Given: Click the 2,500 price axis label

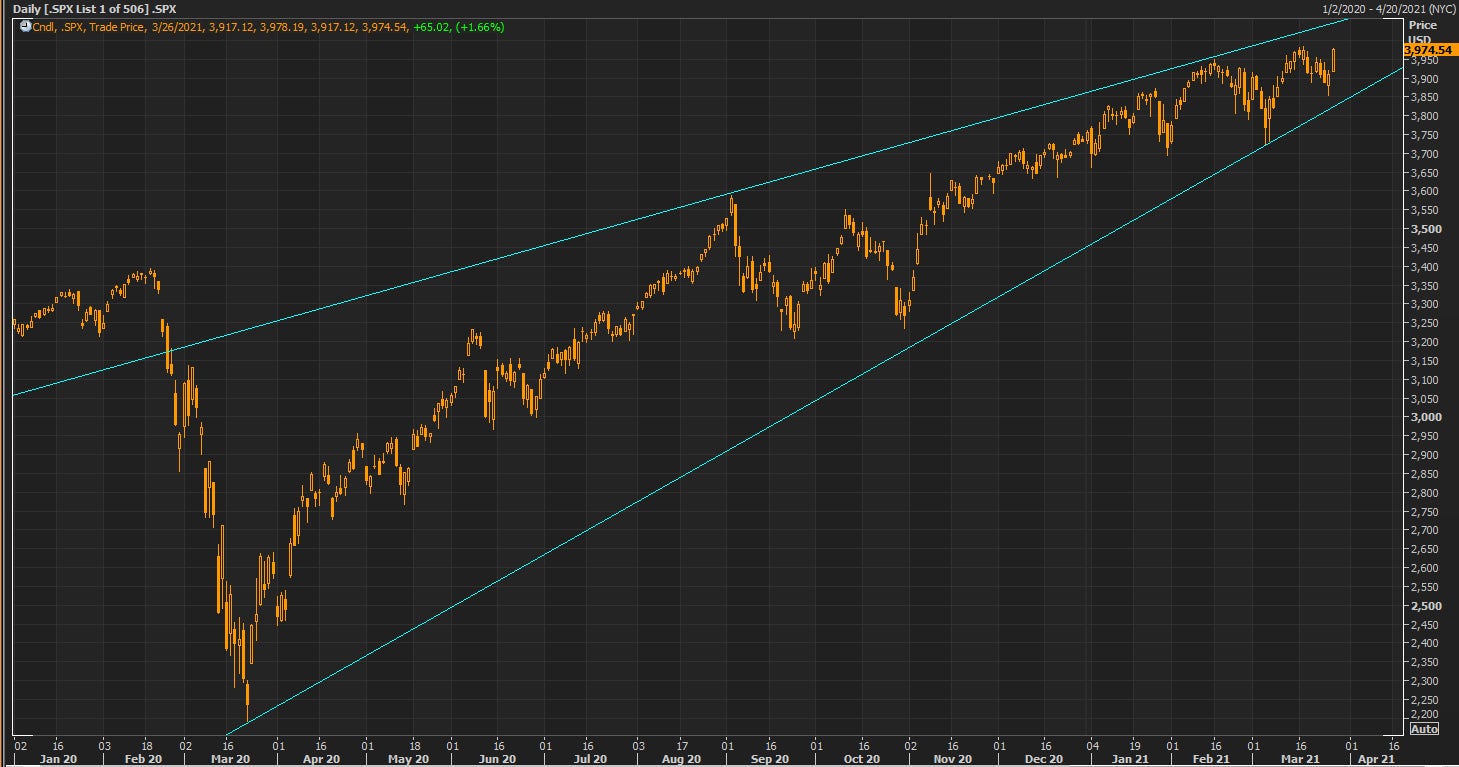Looking at the screenshot, I should pos(1425,606).
